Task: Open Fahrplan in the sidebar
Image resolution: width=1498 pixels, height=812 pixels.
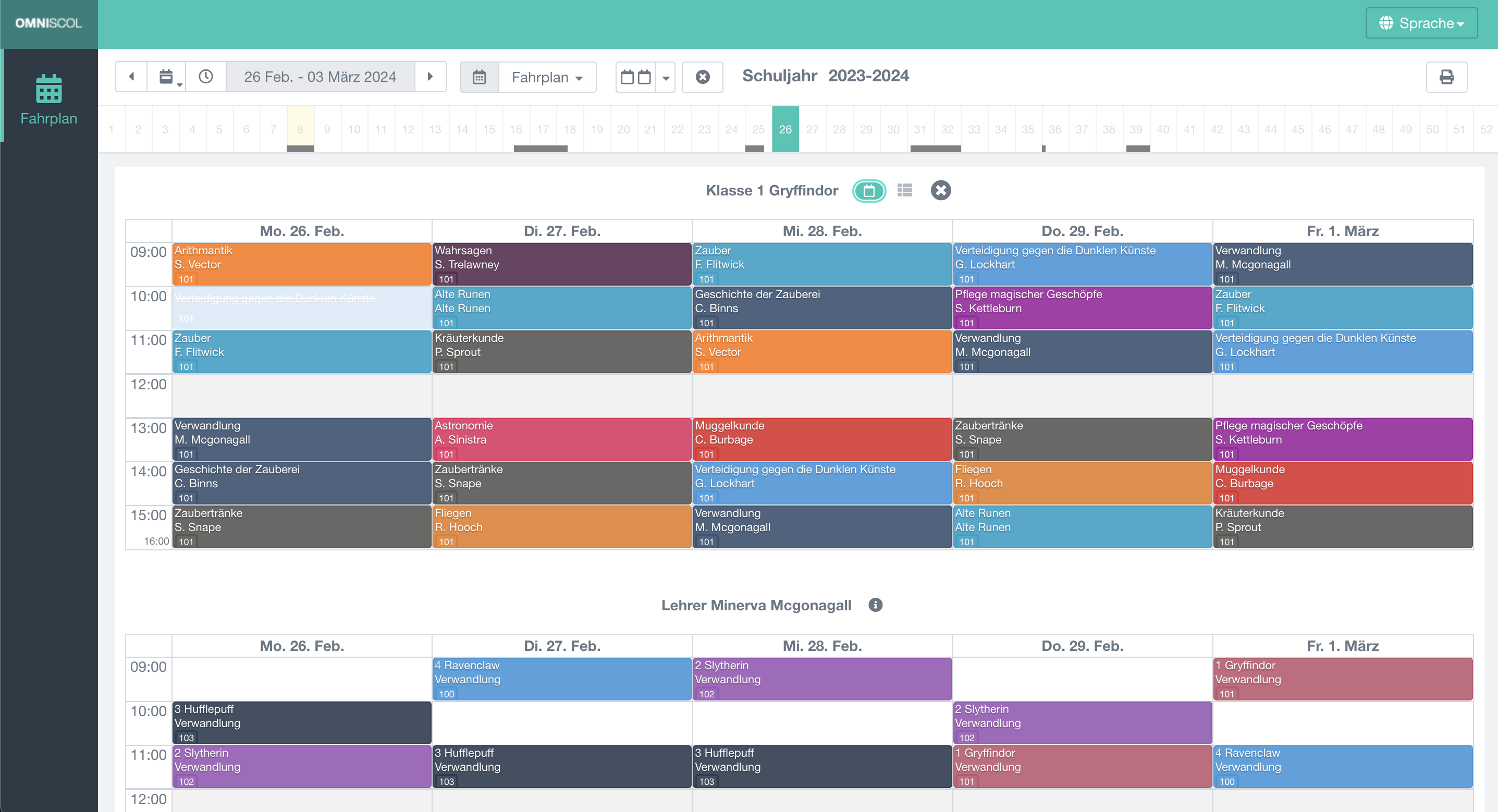Action: tap(49, 100)
